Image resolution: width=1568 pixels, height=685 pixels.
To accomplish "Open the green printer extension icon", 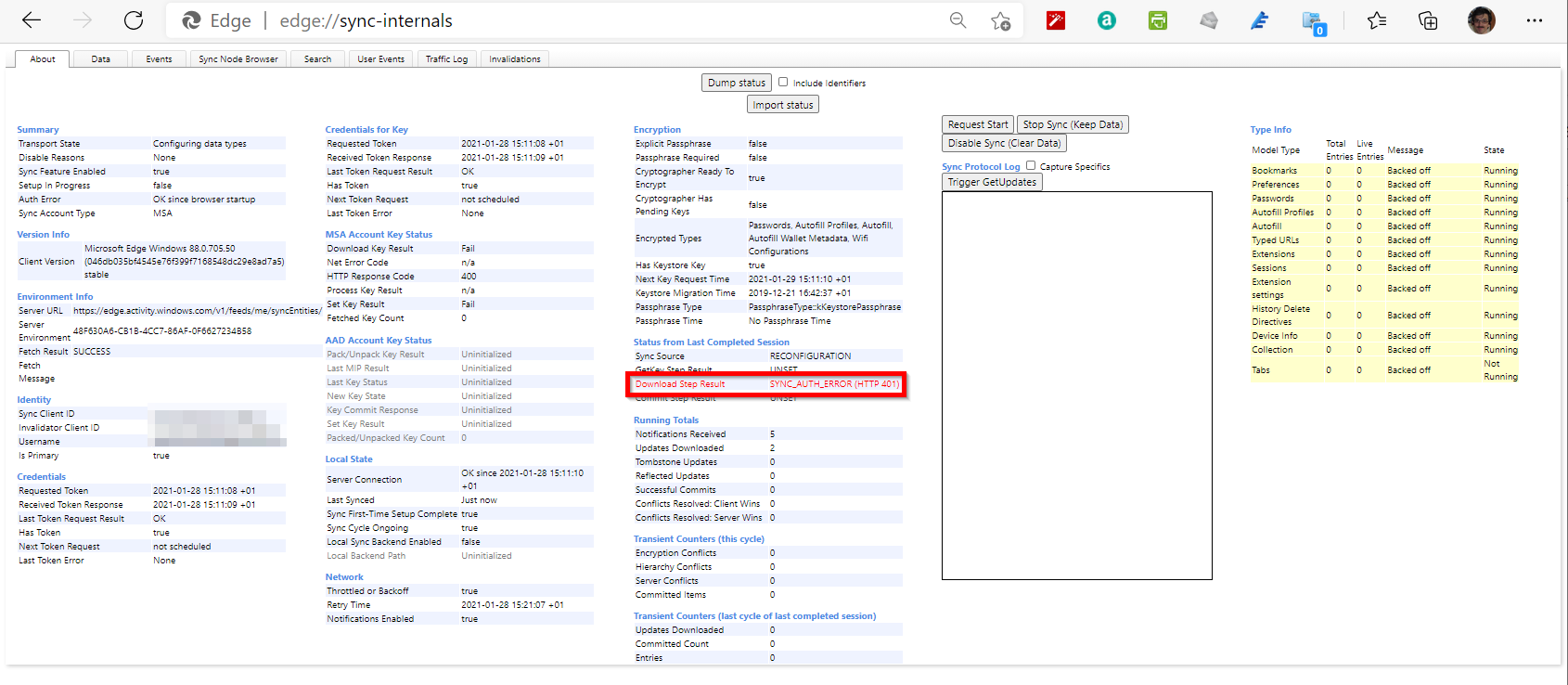I will 1158,20.
